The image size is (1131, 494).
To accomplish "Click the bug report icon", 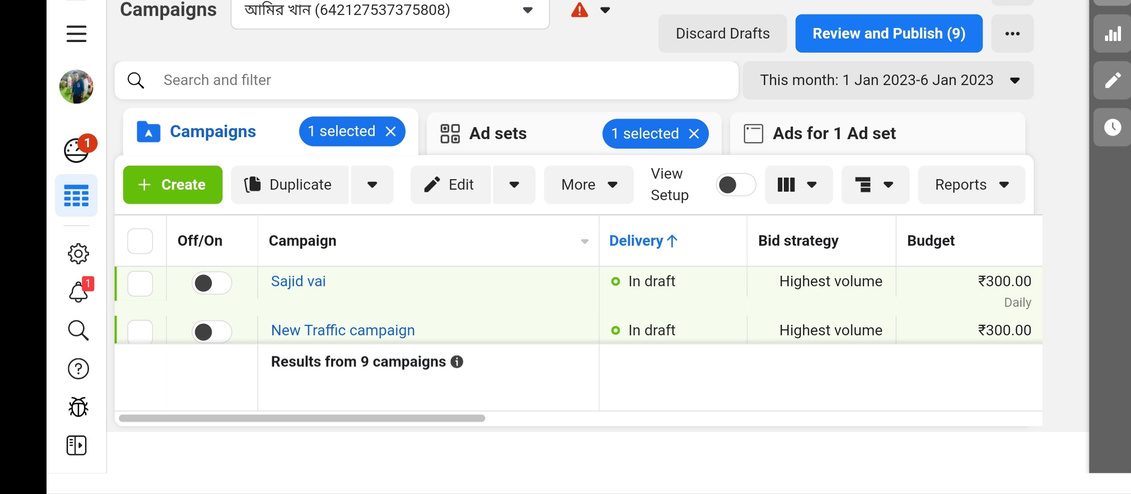I will (x=78, y=406).
